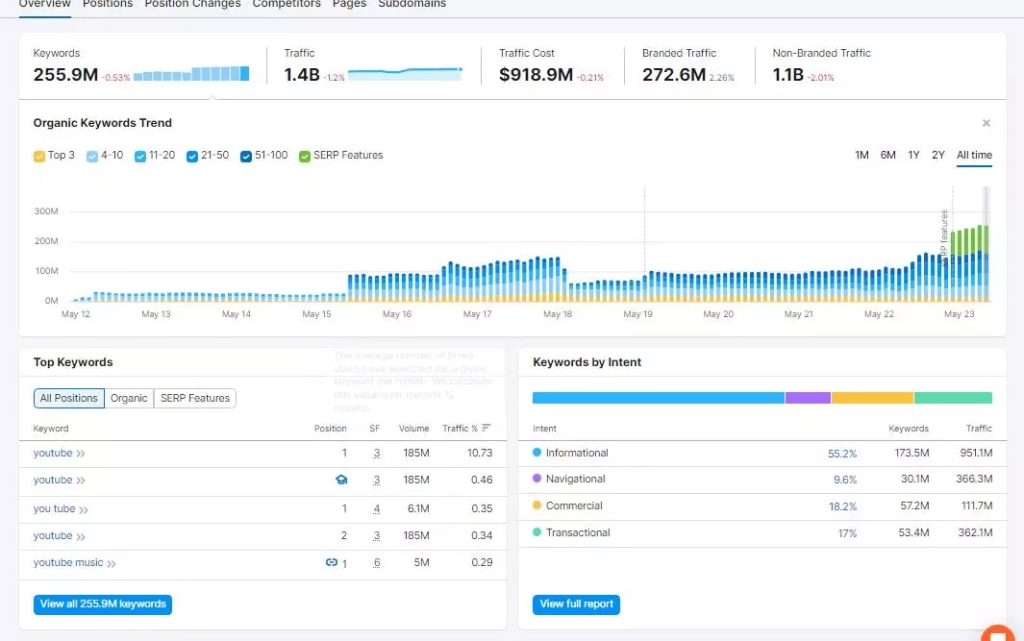The width and height of the screenshot is (1024, 641).
Task: Set trend range to 1Y
Action: click(x=913, y=155)
